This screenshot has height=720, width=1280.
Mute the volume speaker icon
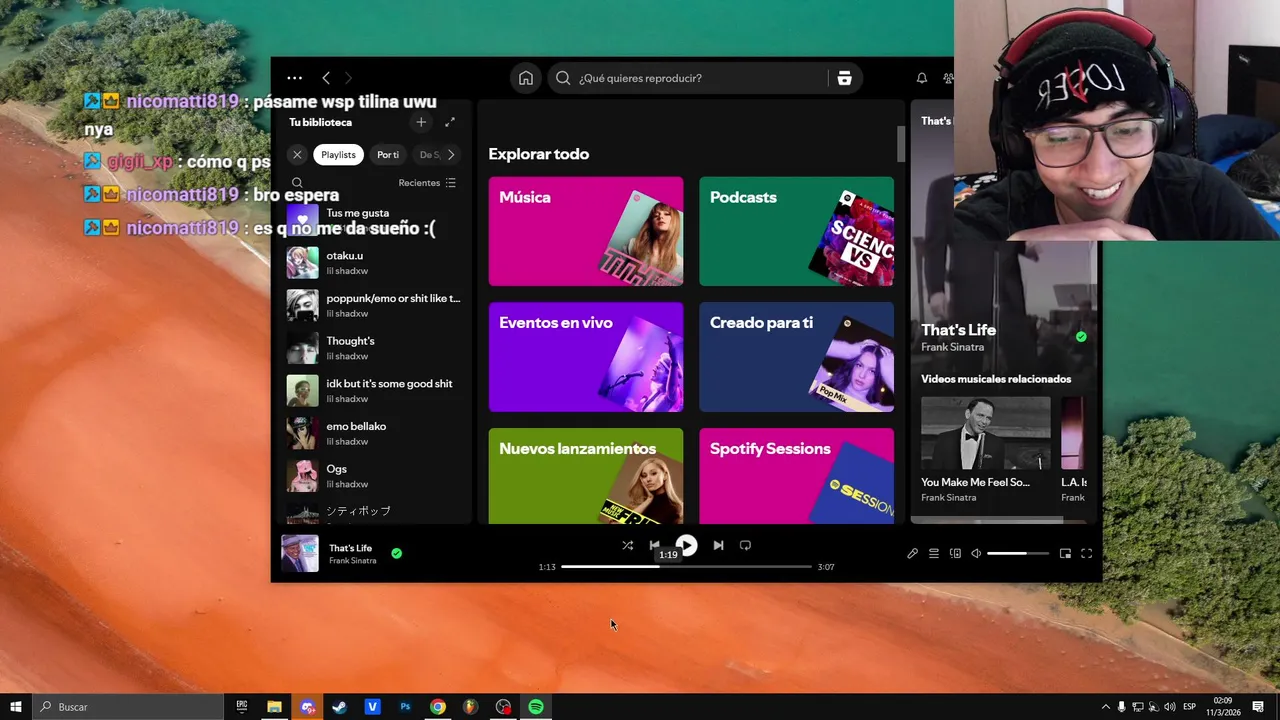pyautogui.click(x=977, y=553)
